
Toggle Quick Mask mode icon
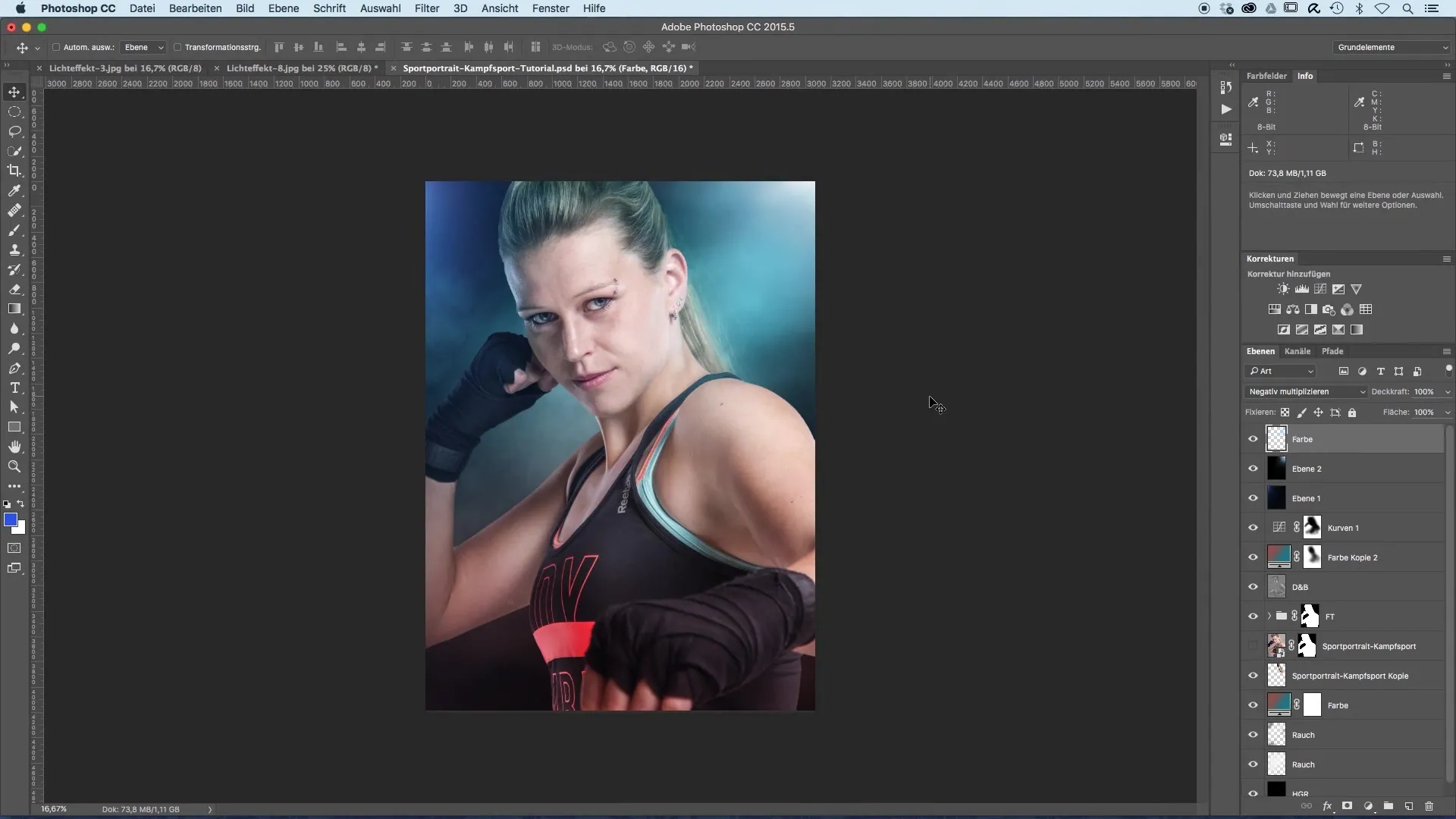click(x=14, y=548)
